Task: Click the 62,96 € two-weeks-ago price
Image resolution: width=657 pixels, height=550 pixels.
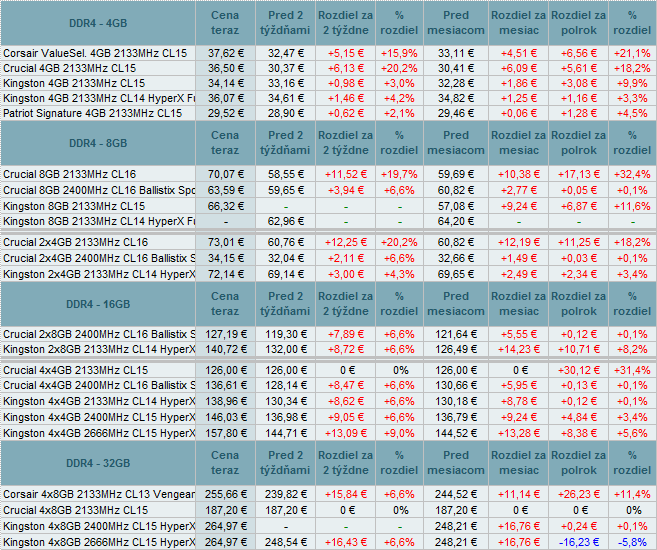Action: point(286,221)
